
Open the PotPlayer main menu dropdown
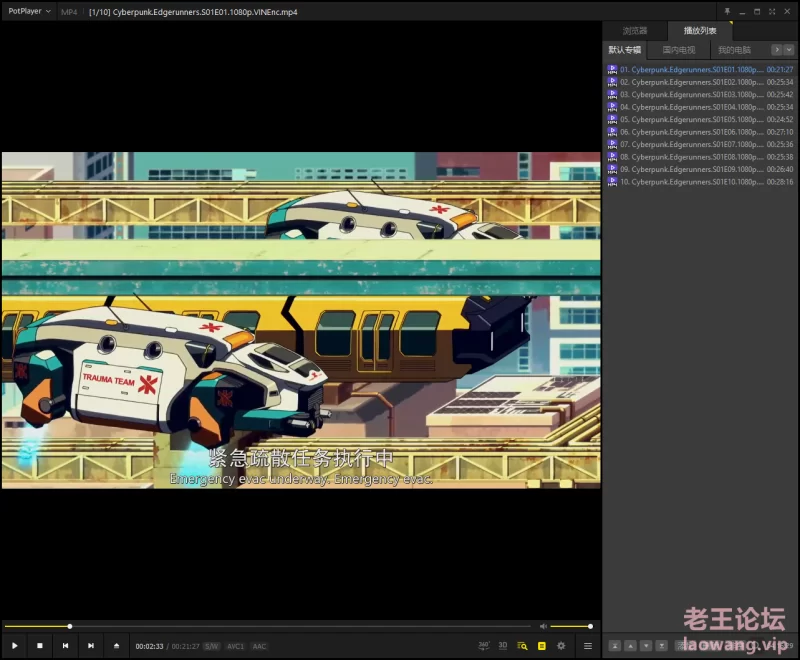coord(30,11)
